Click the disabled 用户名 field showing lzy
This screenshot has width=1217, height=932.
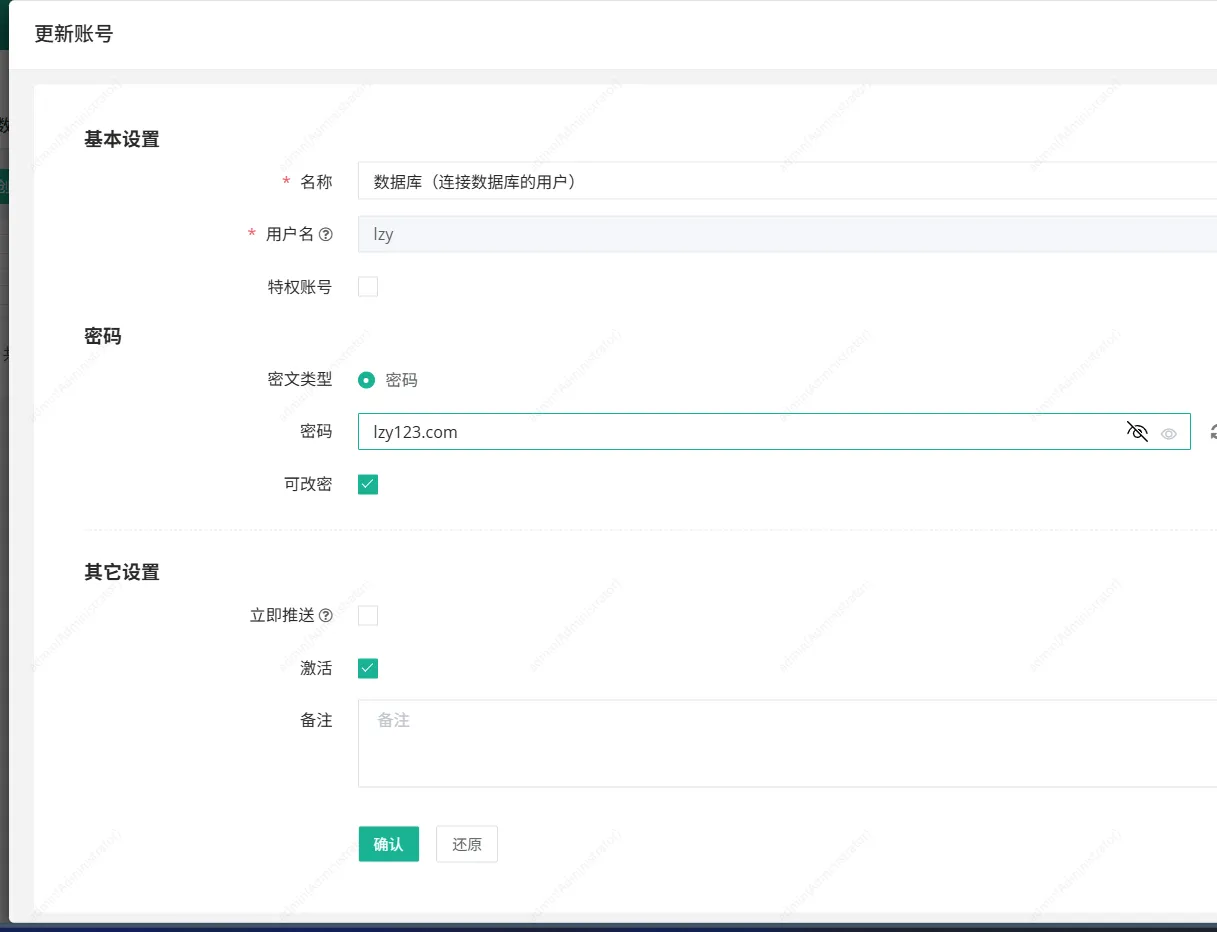click(780, 235)
